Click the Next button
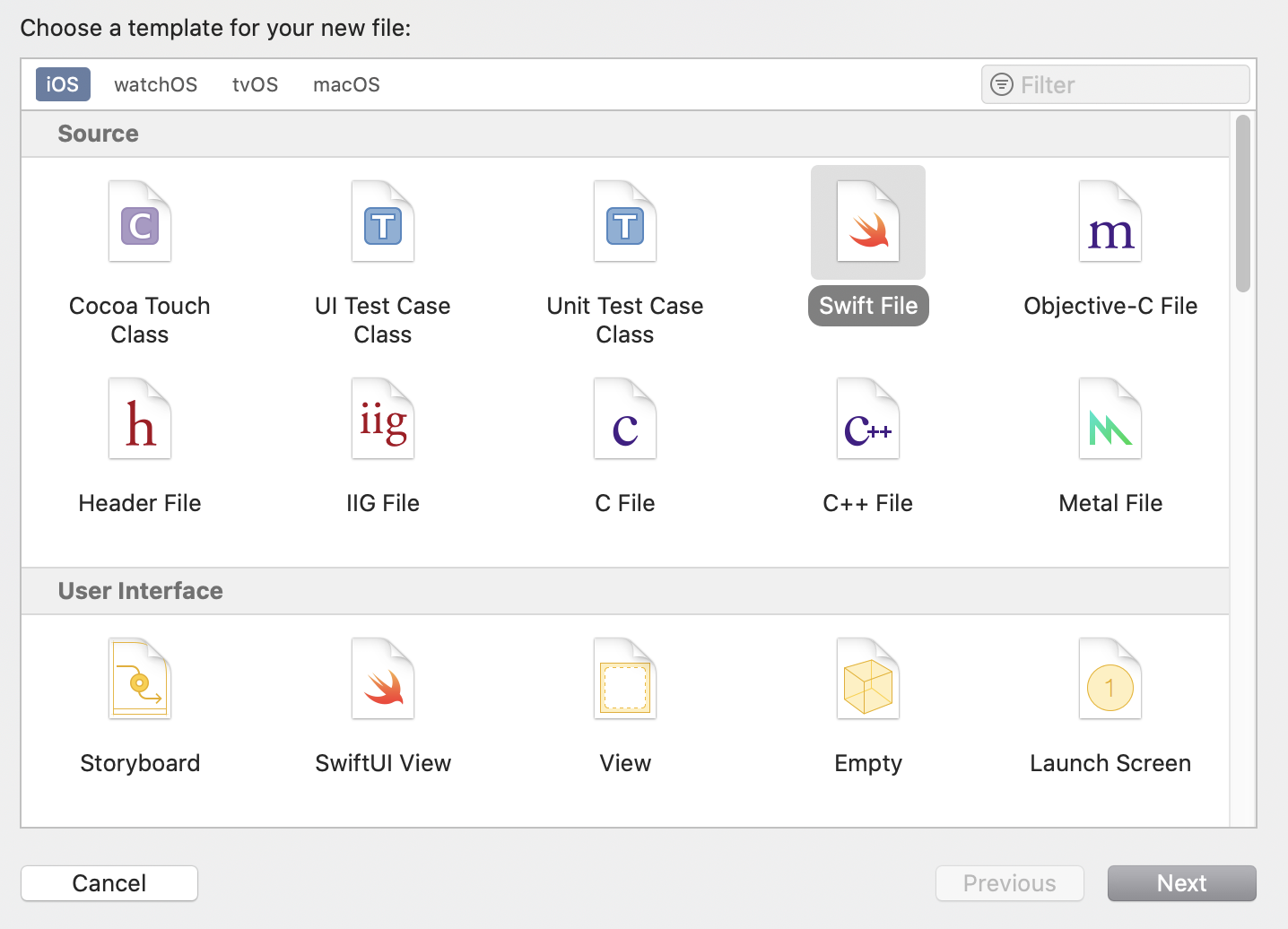This screenshot has width=1288, height=929. (x=1182, y=883)
